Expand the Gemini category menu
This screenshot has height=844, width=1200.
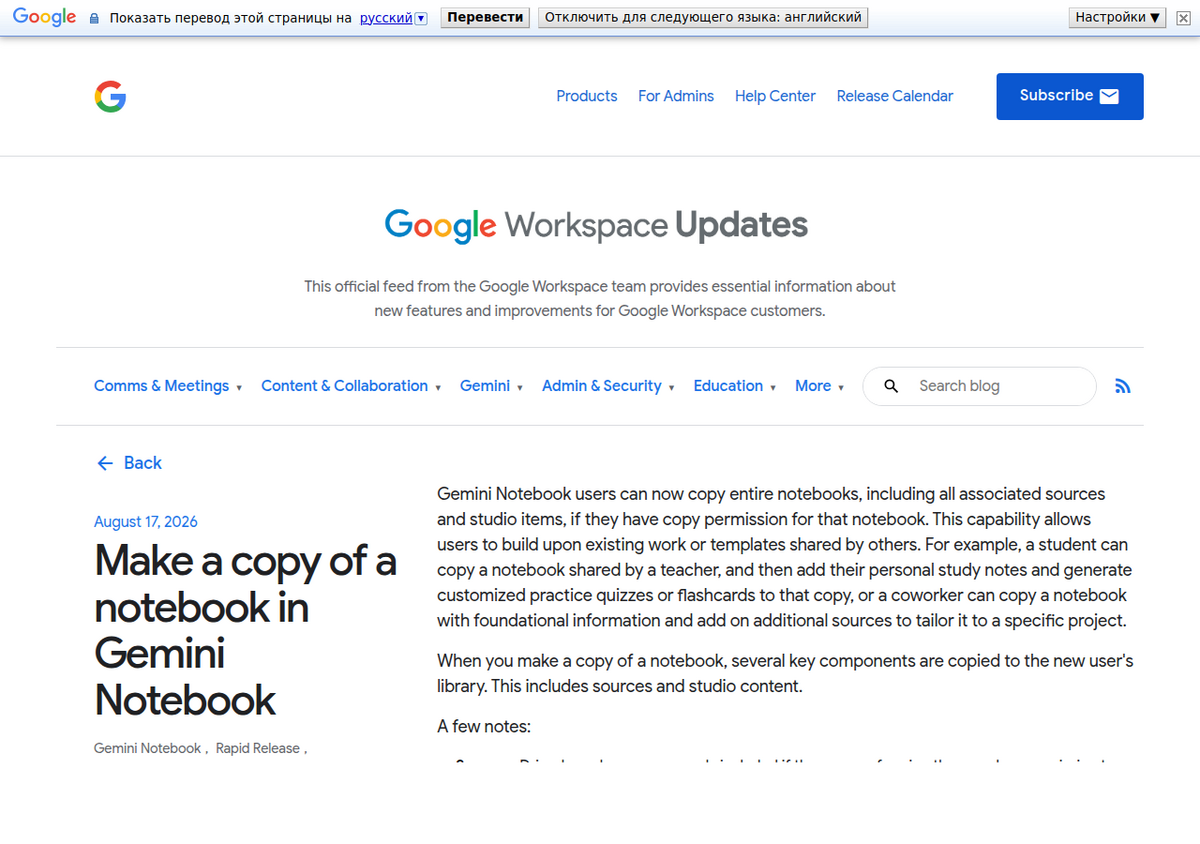pos(491,386)
